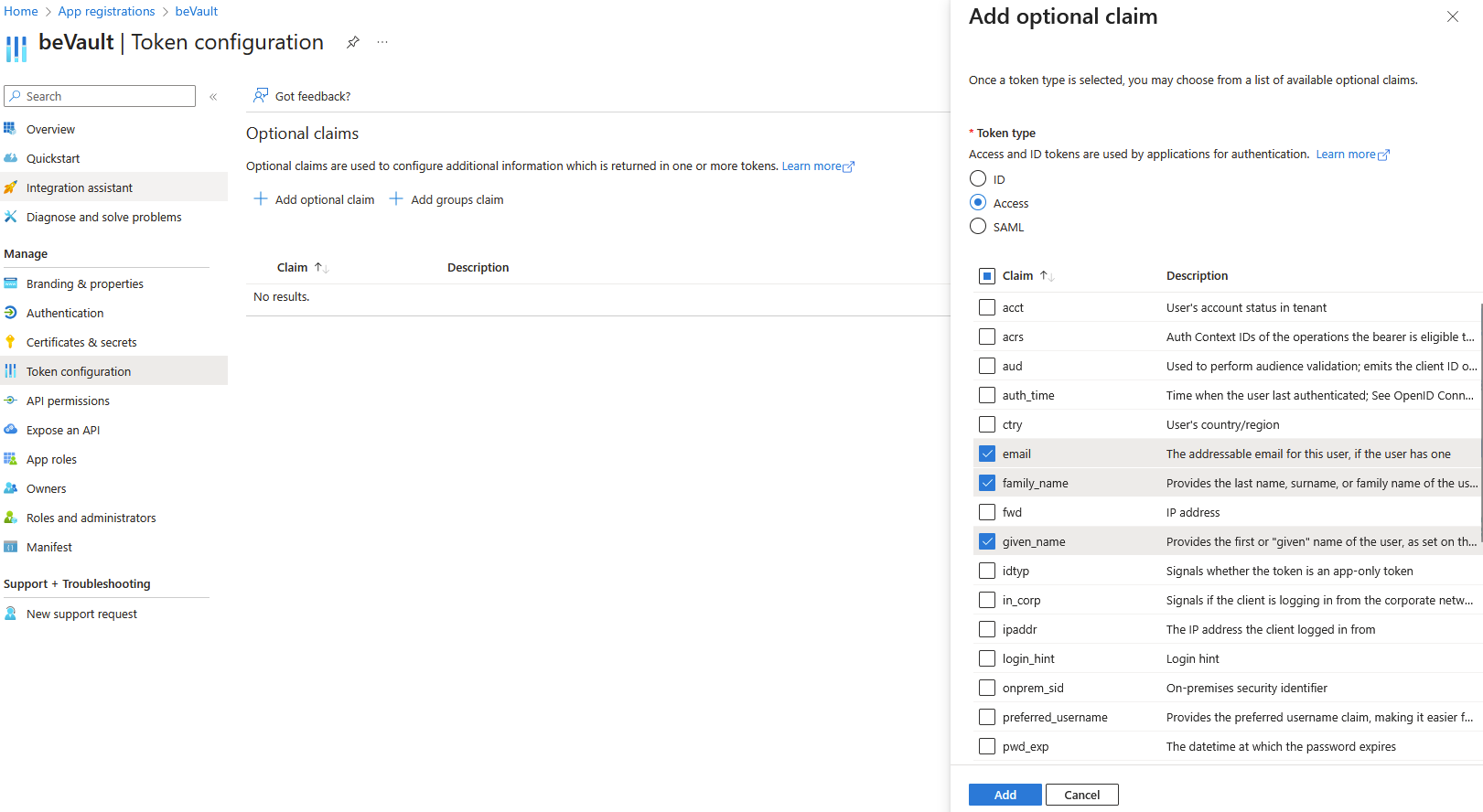Image resolution: width=1483 pixels, height=812 pixels.
Task: Uncheck the email claim checkbox
Action: 987,454
